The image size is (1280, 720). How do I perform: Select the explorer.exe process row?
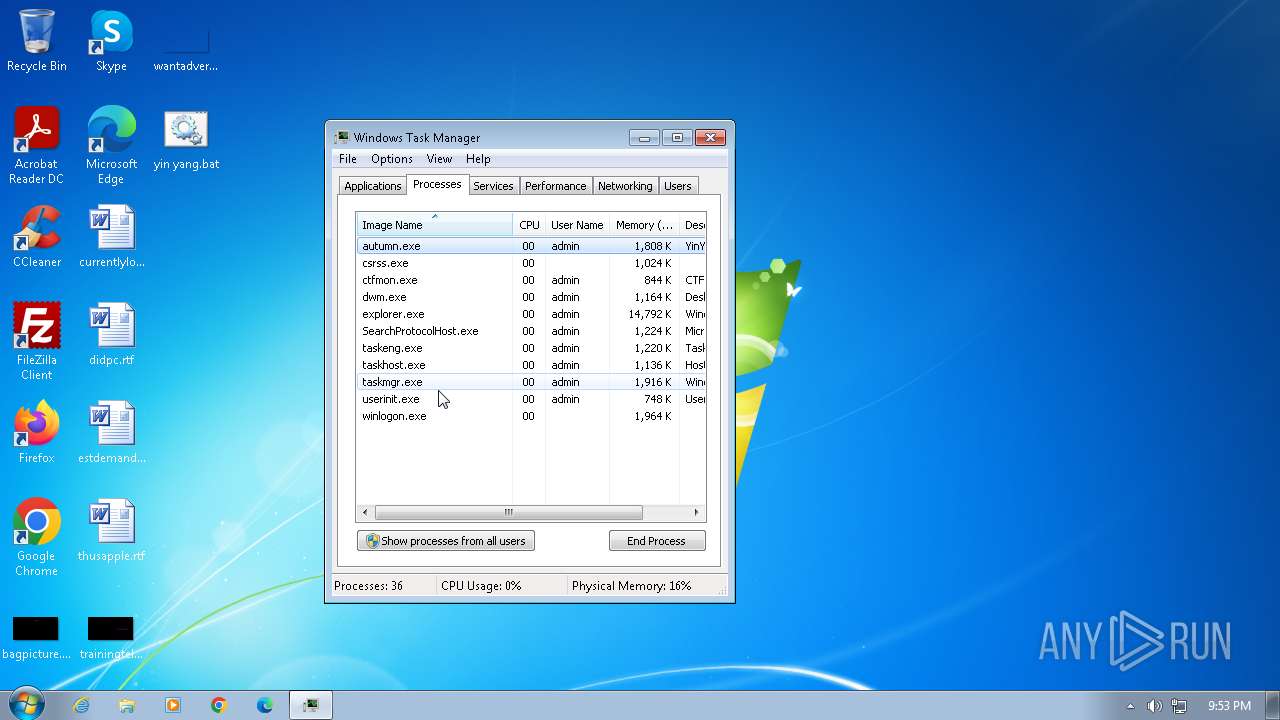pos(531,314)
